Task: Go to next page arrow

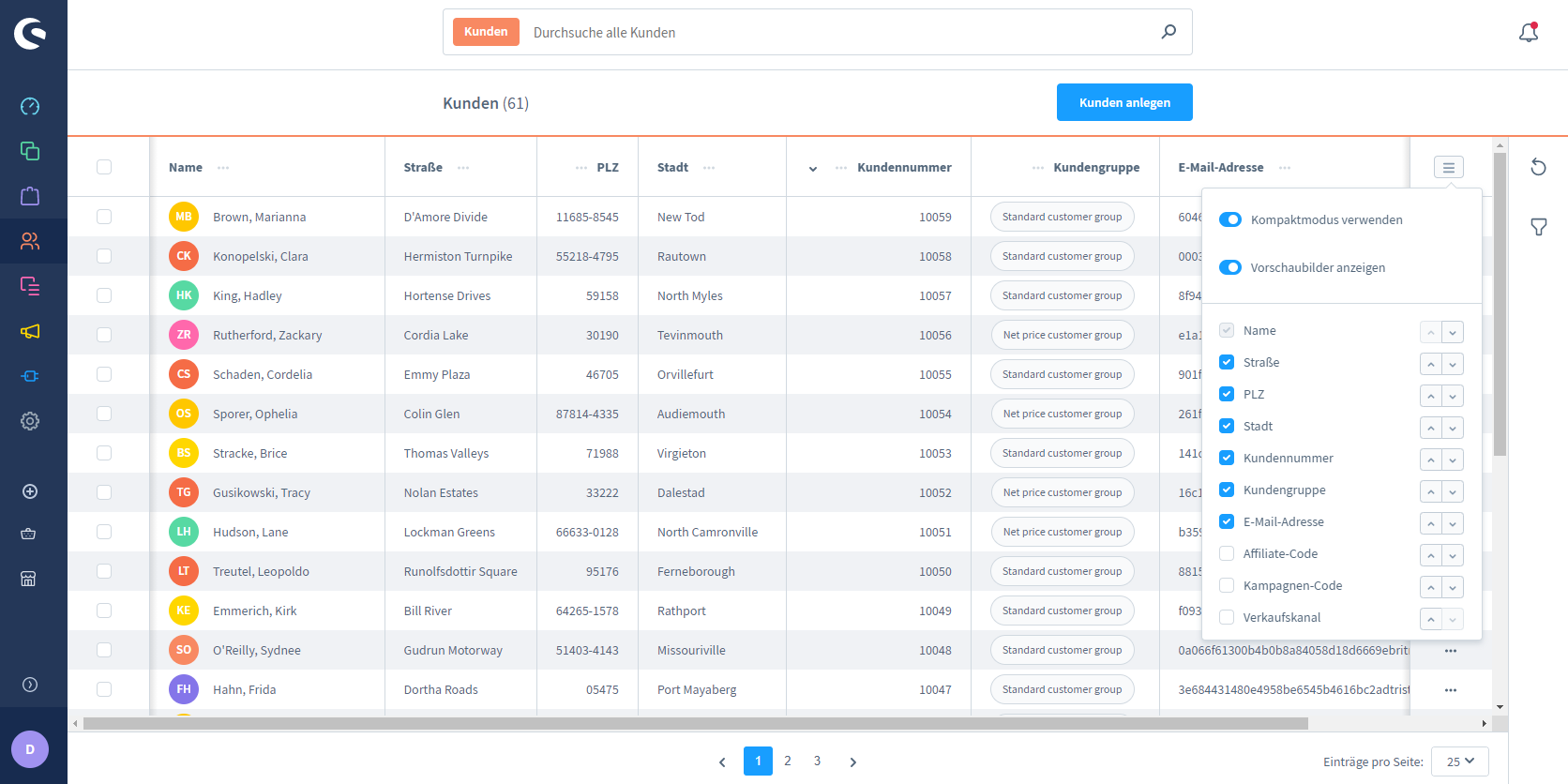Action: (x=852, y=761)
